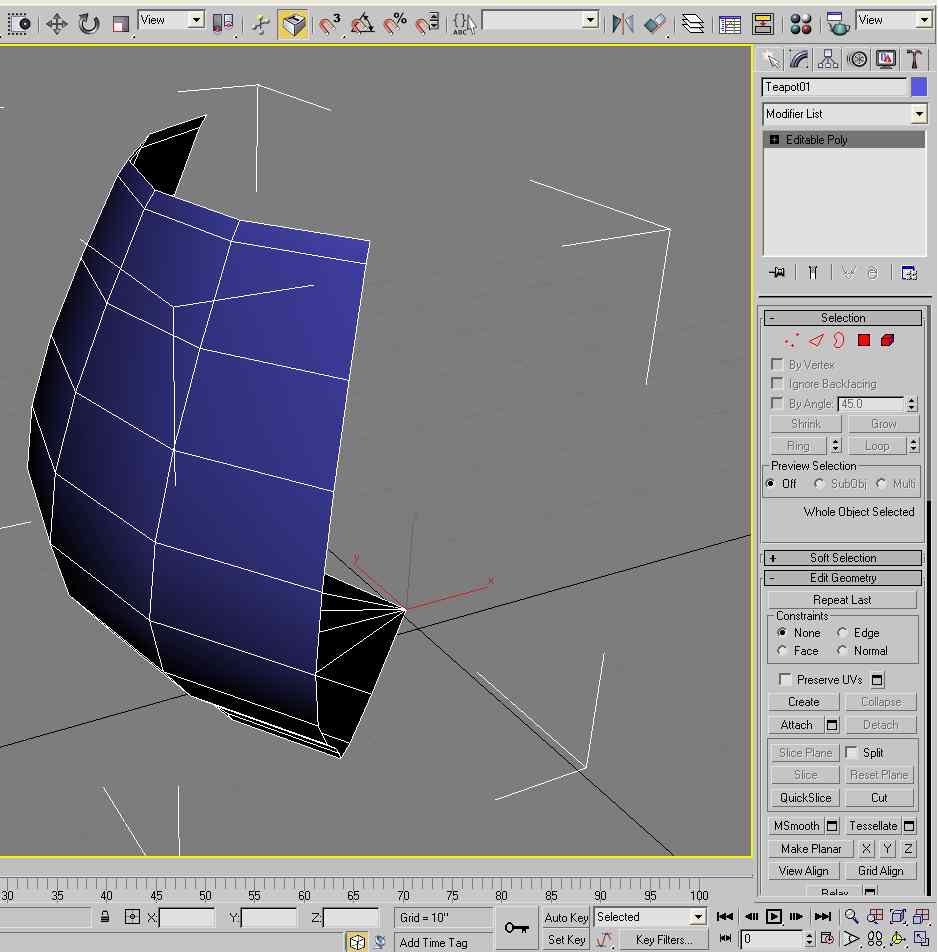Toggle the 3D Snaps magnet icon
Screen dimensions: 938x952
[x=329, y=23]
